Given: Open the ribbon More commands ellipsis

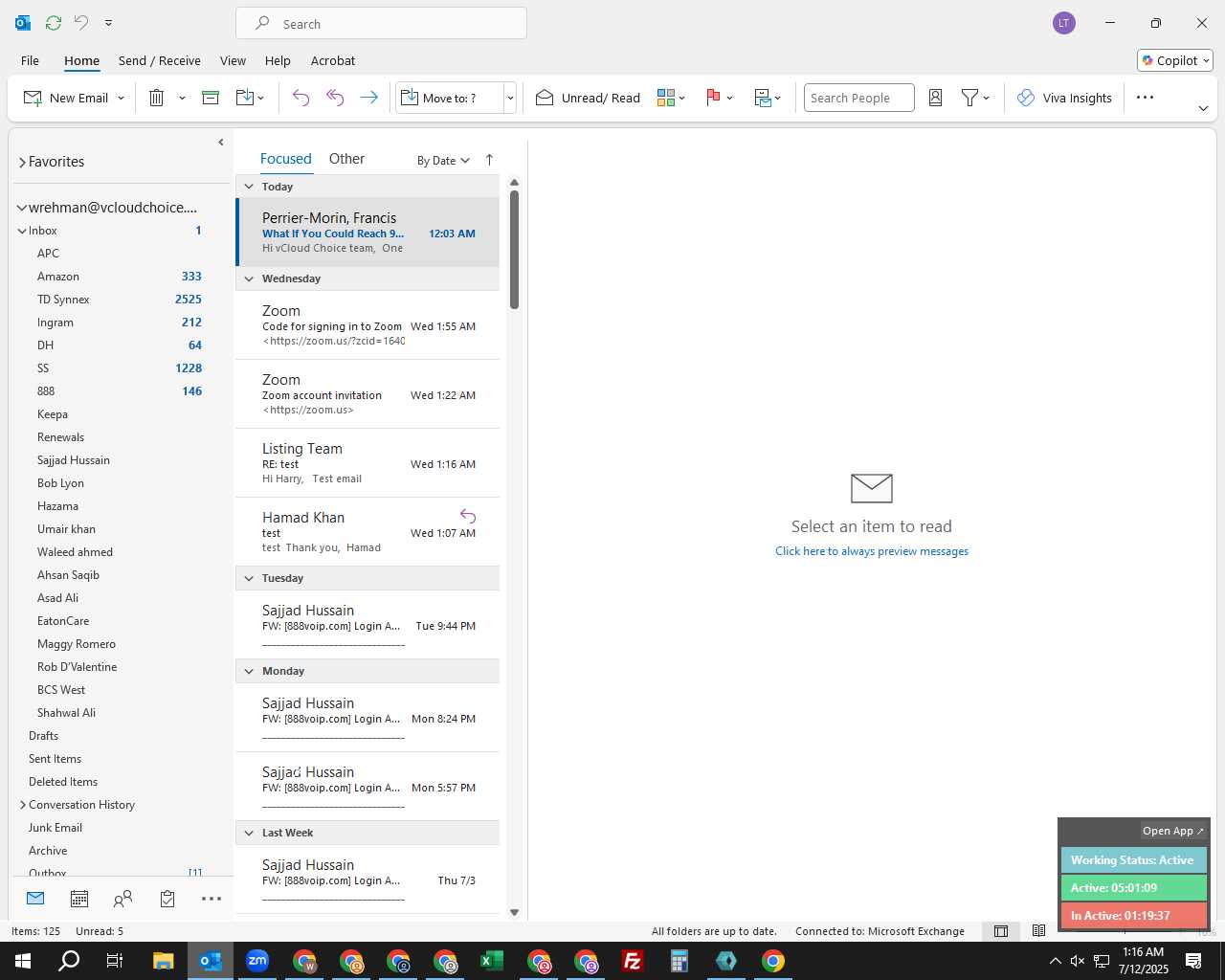Looking at the screenshot, I should coord(1145,98).
